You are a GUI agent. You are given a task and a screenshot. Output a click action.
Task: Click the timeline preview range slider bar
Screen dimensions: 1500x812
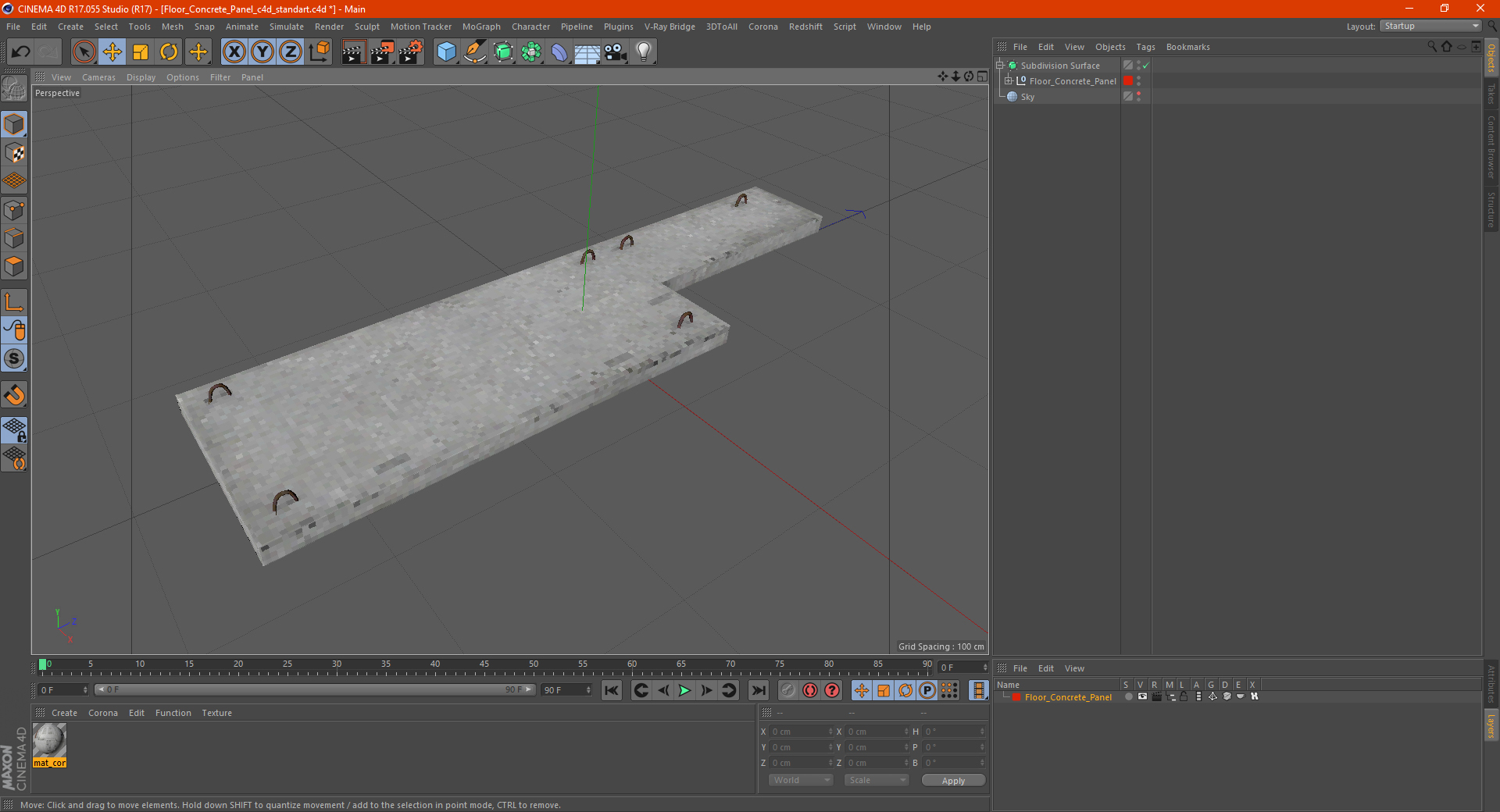click(315, 689)
